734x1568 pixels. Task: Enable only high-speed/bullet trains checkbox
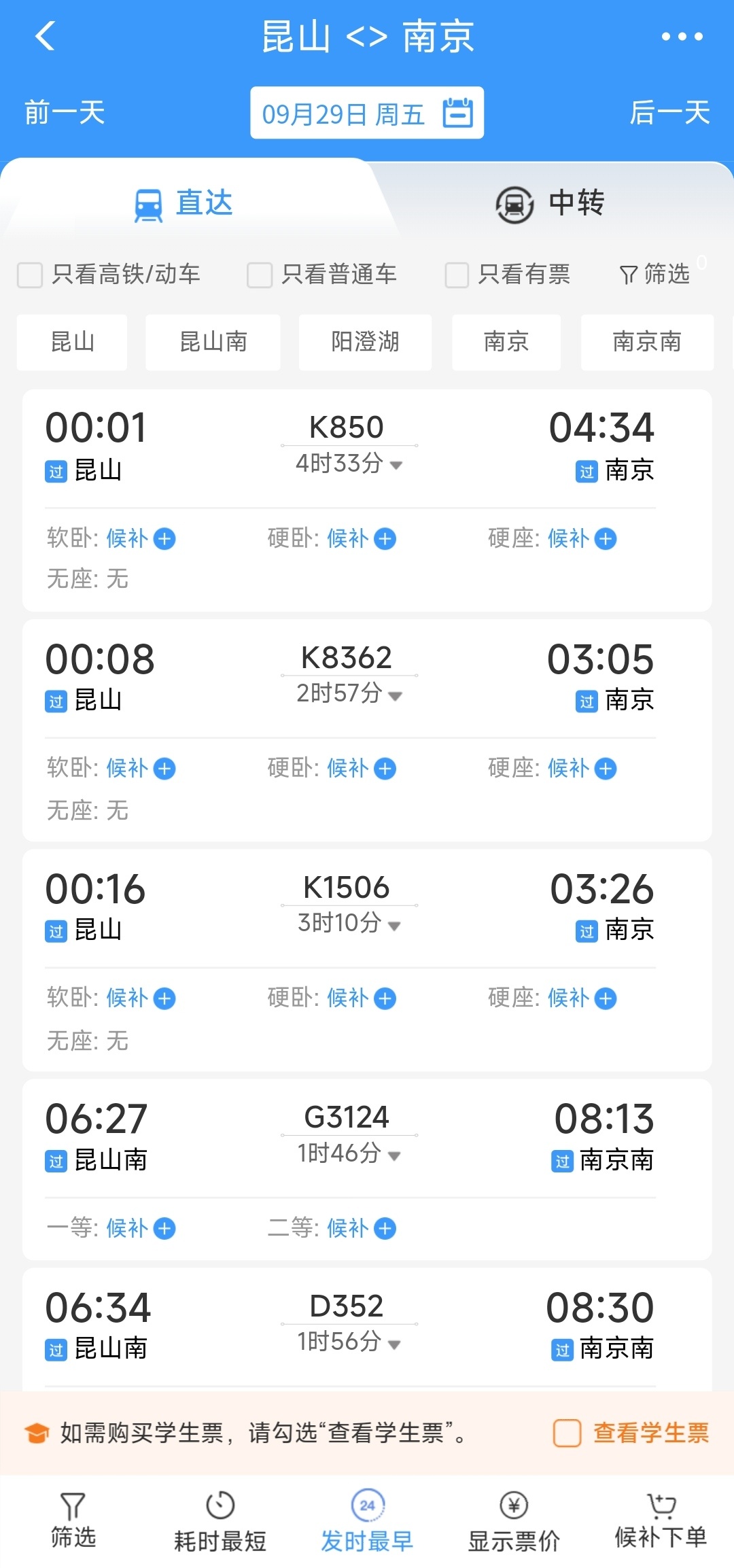coord(30,275)
